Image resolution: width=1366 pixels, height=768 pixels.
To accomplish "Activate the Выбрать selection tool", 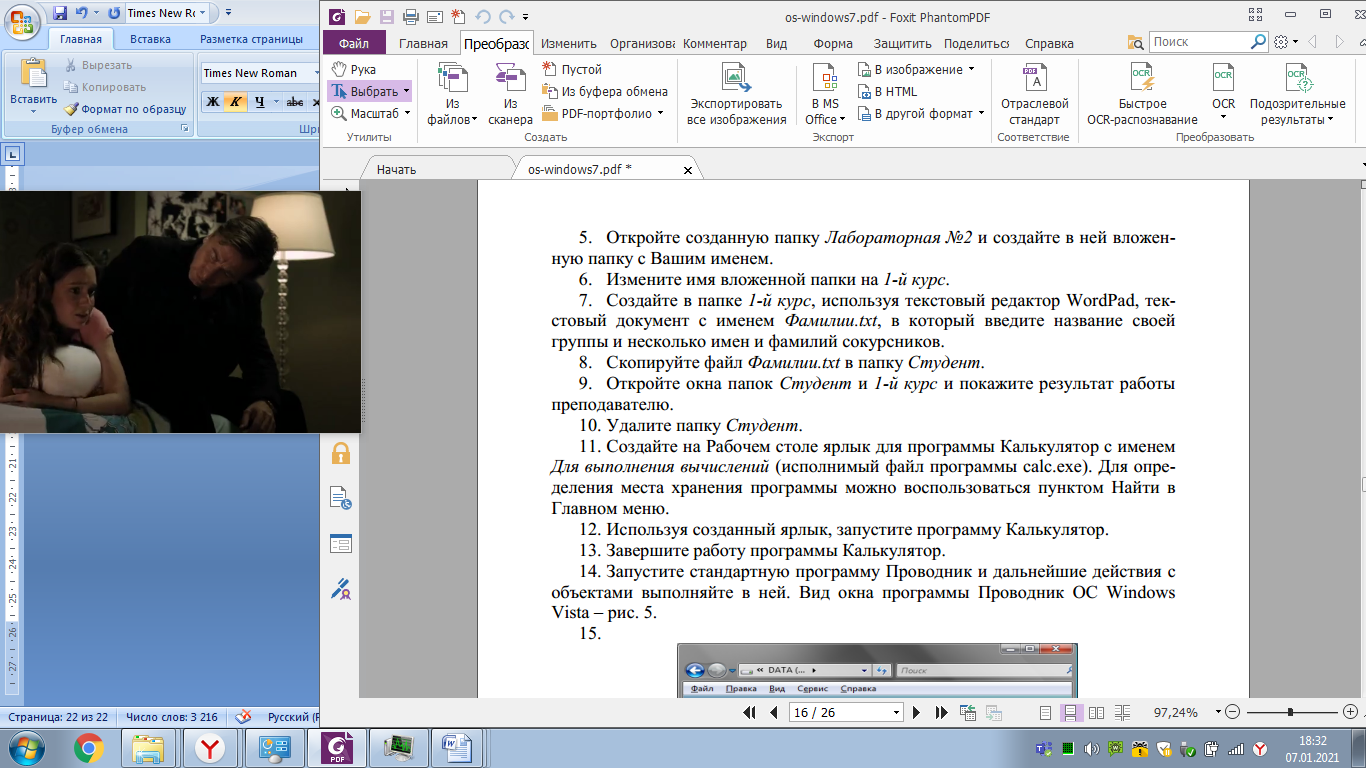I will [369, 92].
